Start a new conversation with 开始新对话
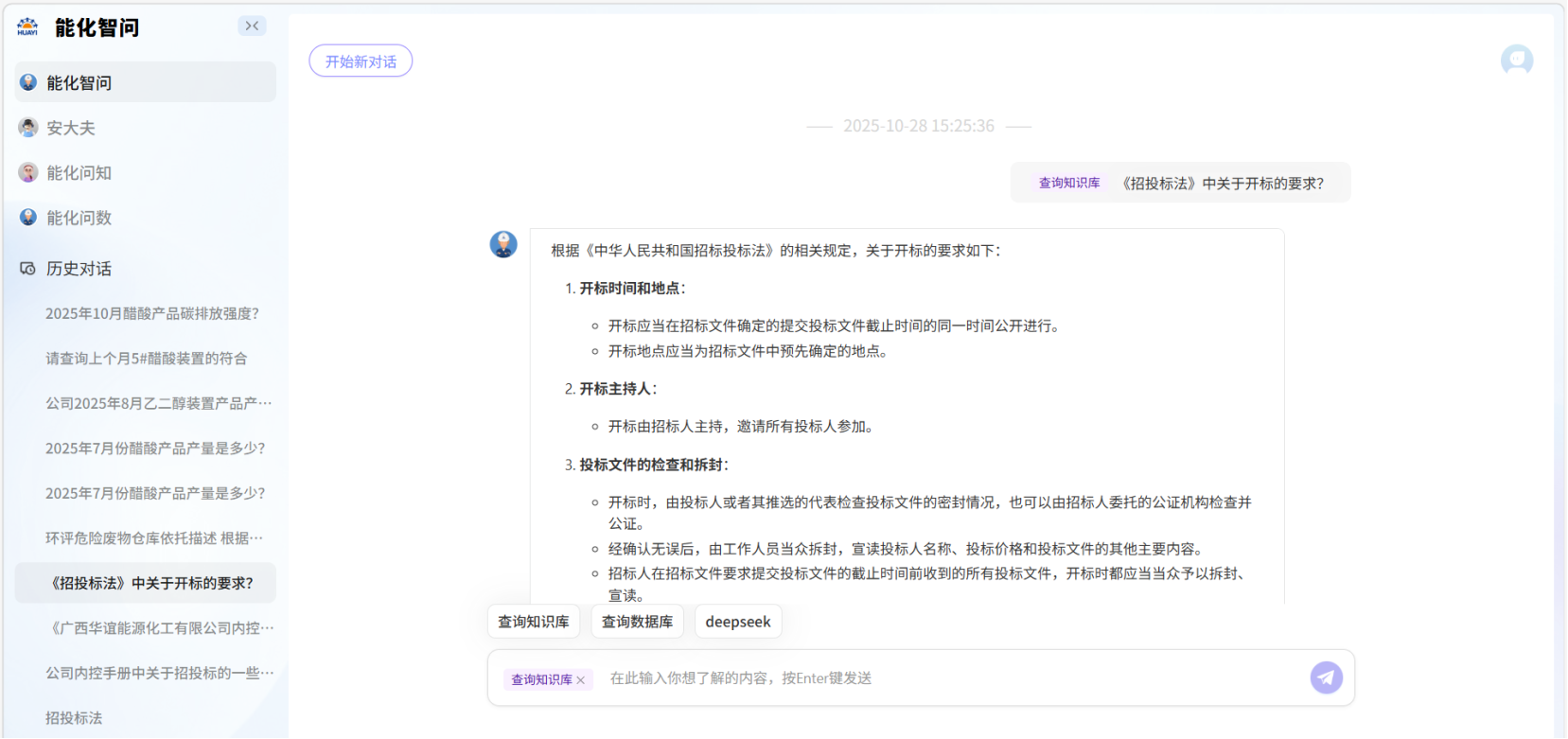This screenshot has width=1568, height=739. (x=361, y=62)
